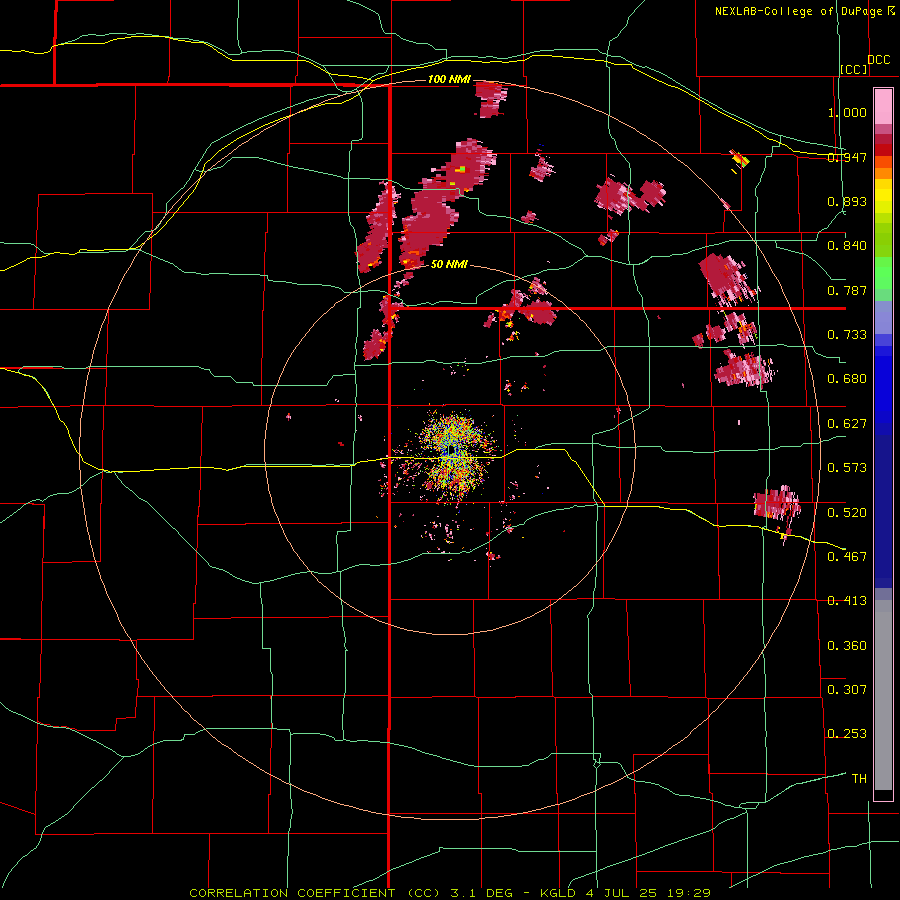Click the 0.360 scale value
The image size is (900, 900).
tap(847, 645)
